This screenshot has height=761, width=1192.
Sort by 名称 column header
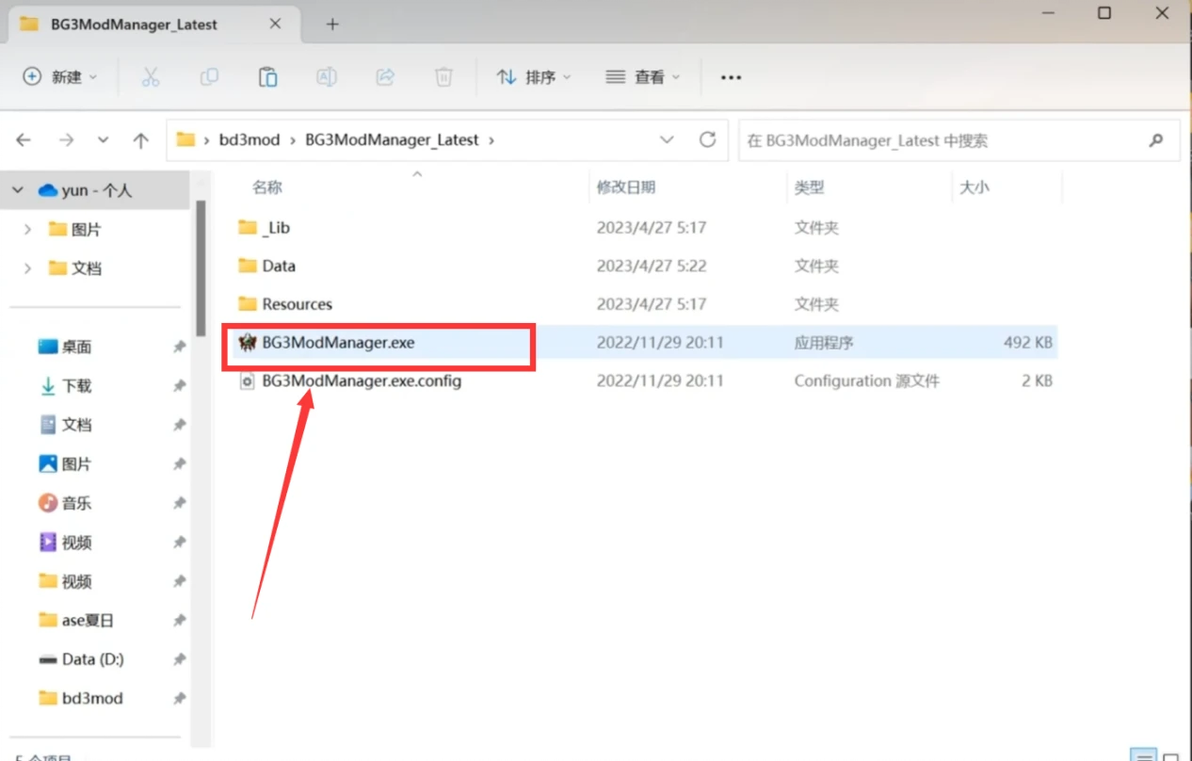[x=267, y=188]
